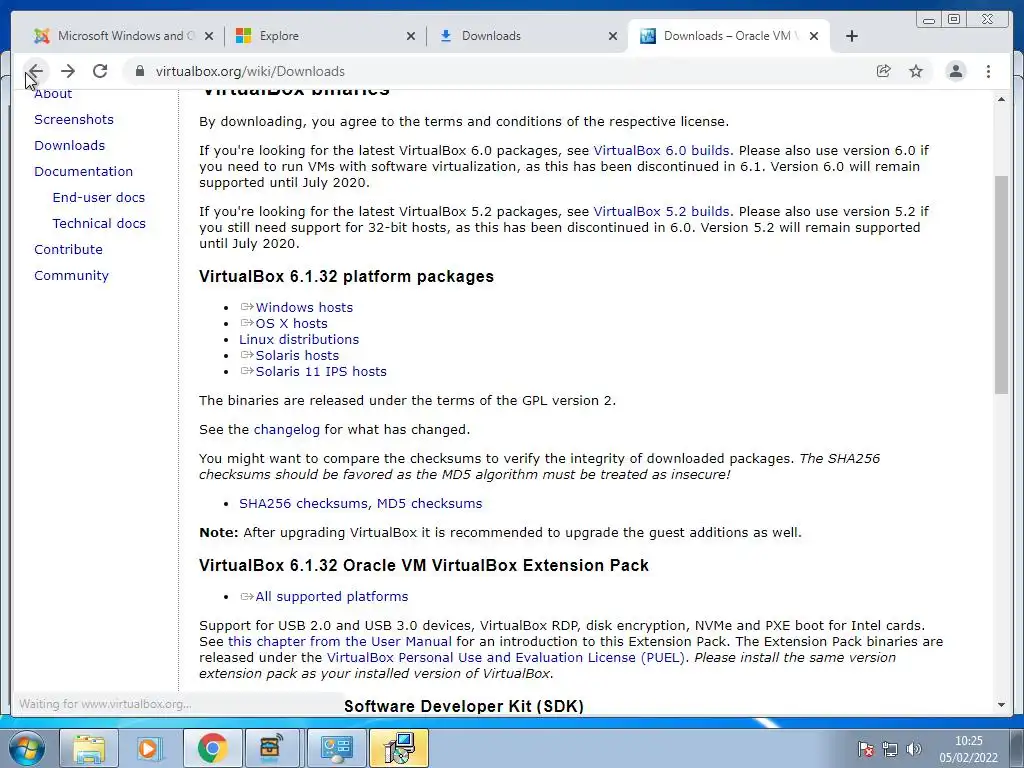Open Action Center flag in tray
Screen dimensions: 1024x768
pyautogui.click(x=866, y=749)
